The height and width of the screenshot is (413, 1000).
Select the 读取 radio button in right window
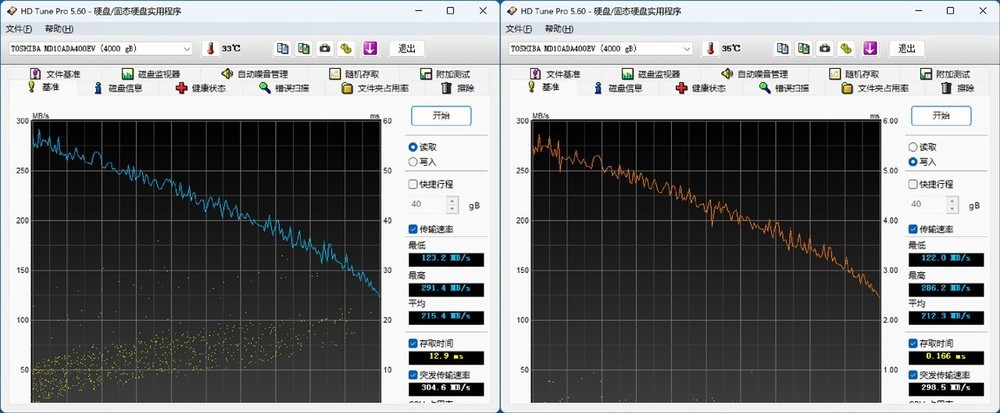tap(913, 146)
